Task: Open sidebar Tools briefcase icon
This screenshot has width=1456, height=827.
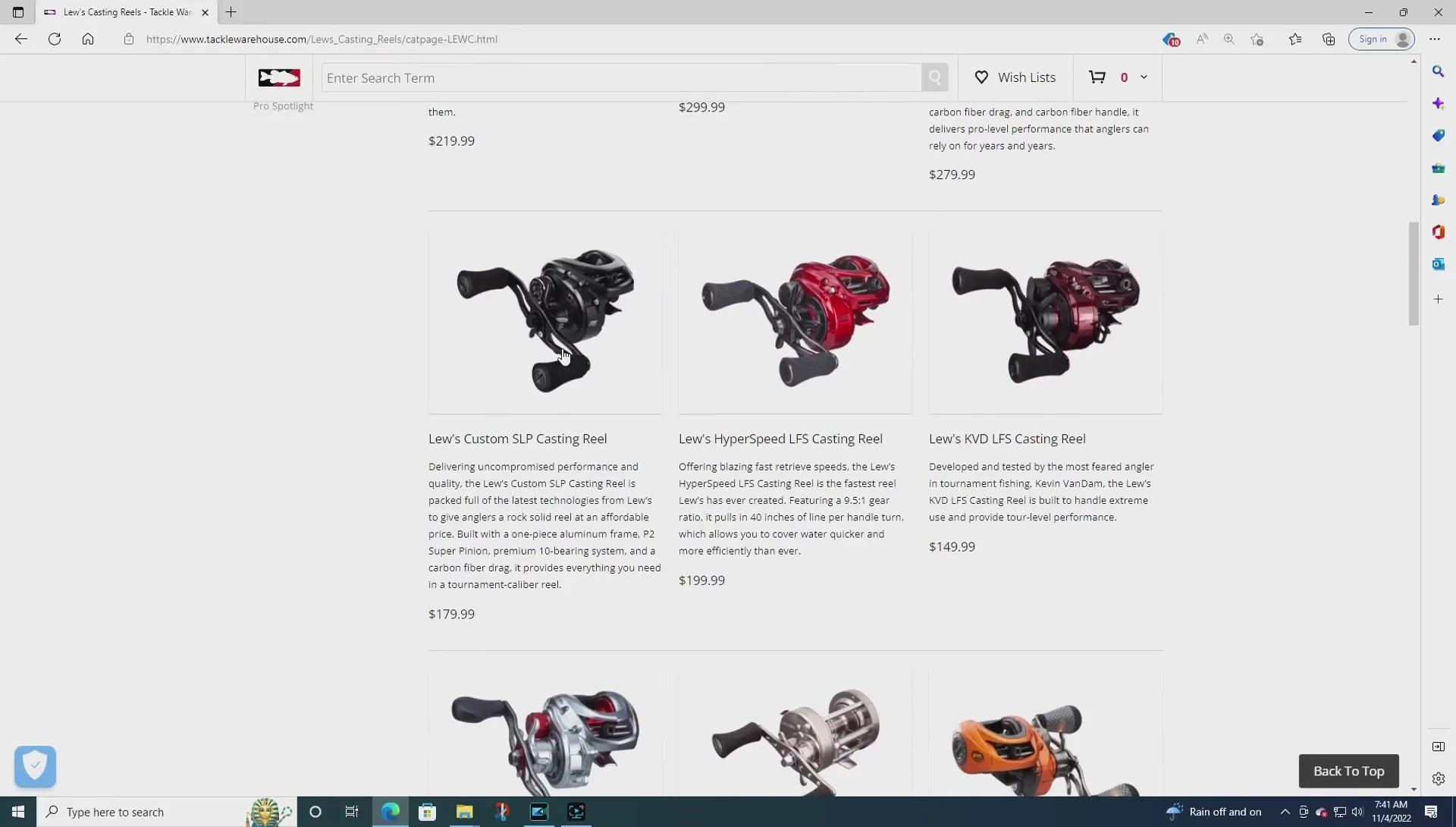Action: click(1439, 168)
